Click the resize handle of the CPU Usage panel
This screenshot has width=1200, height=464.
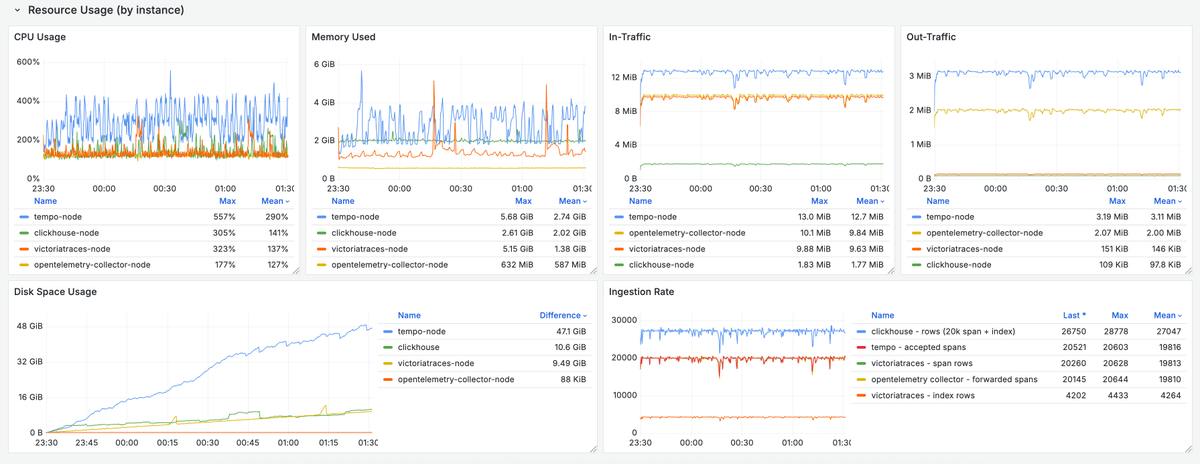tap(296, 271)
